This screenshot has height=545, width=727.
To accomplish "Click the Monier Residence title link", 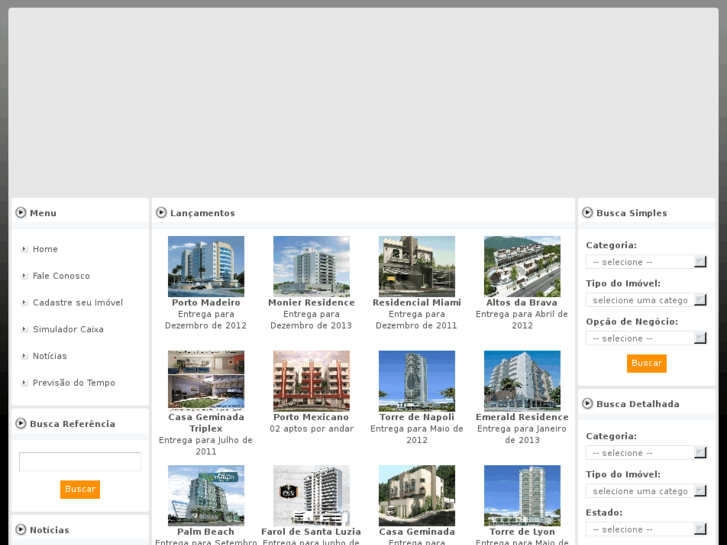I will 311,302.
